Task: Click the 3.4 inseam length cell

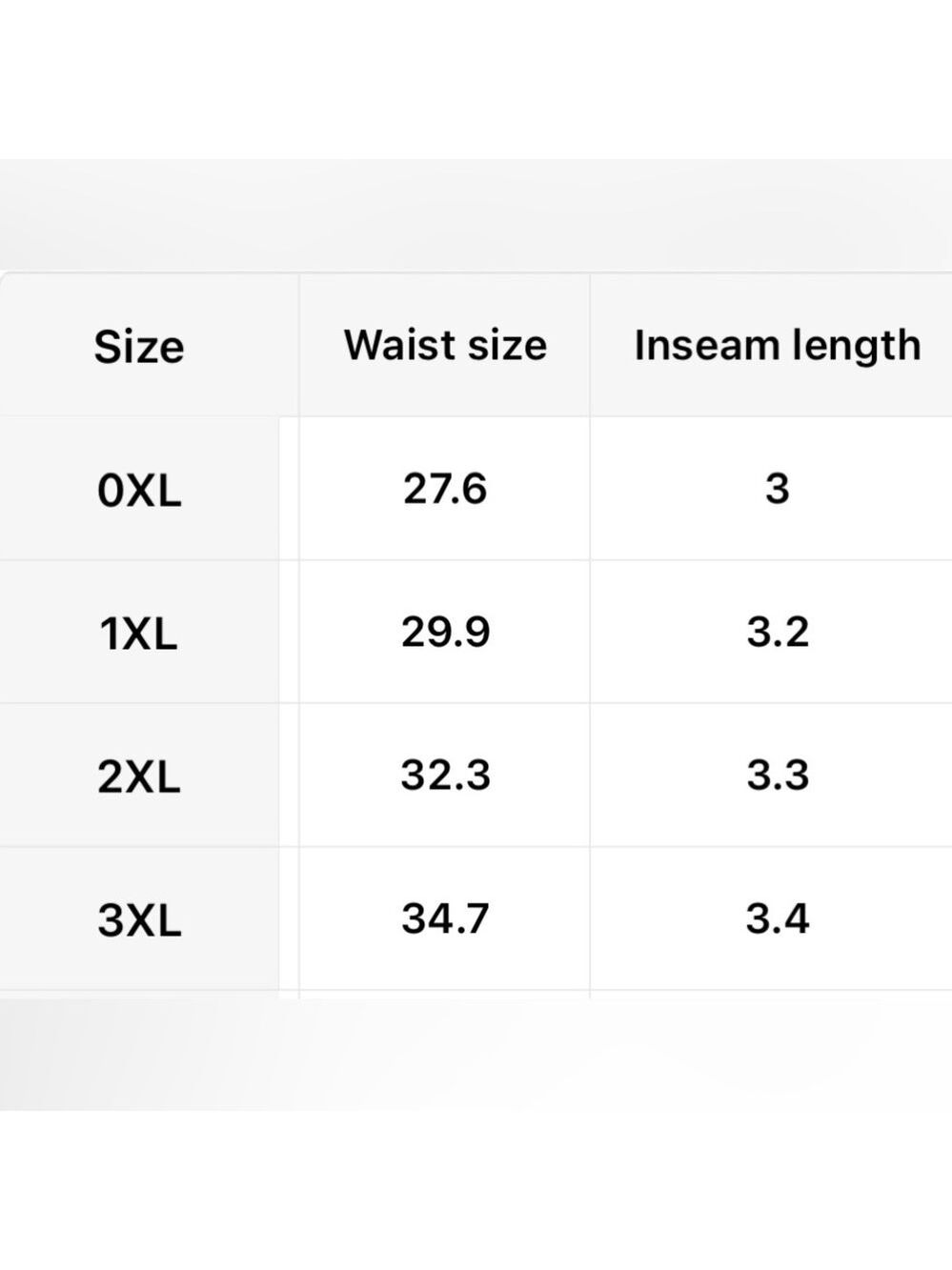Action: point(777,918)
